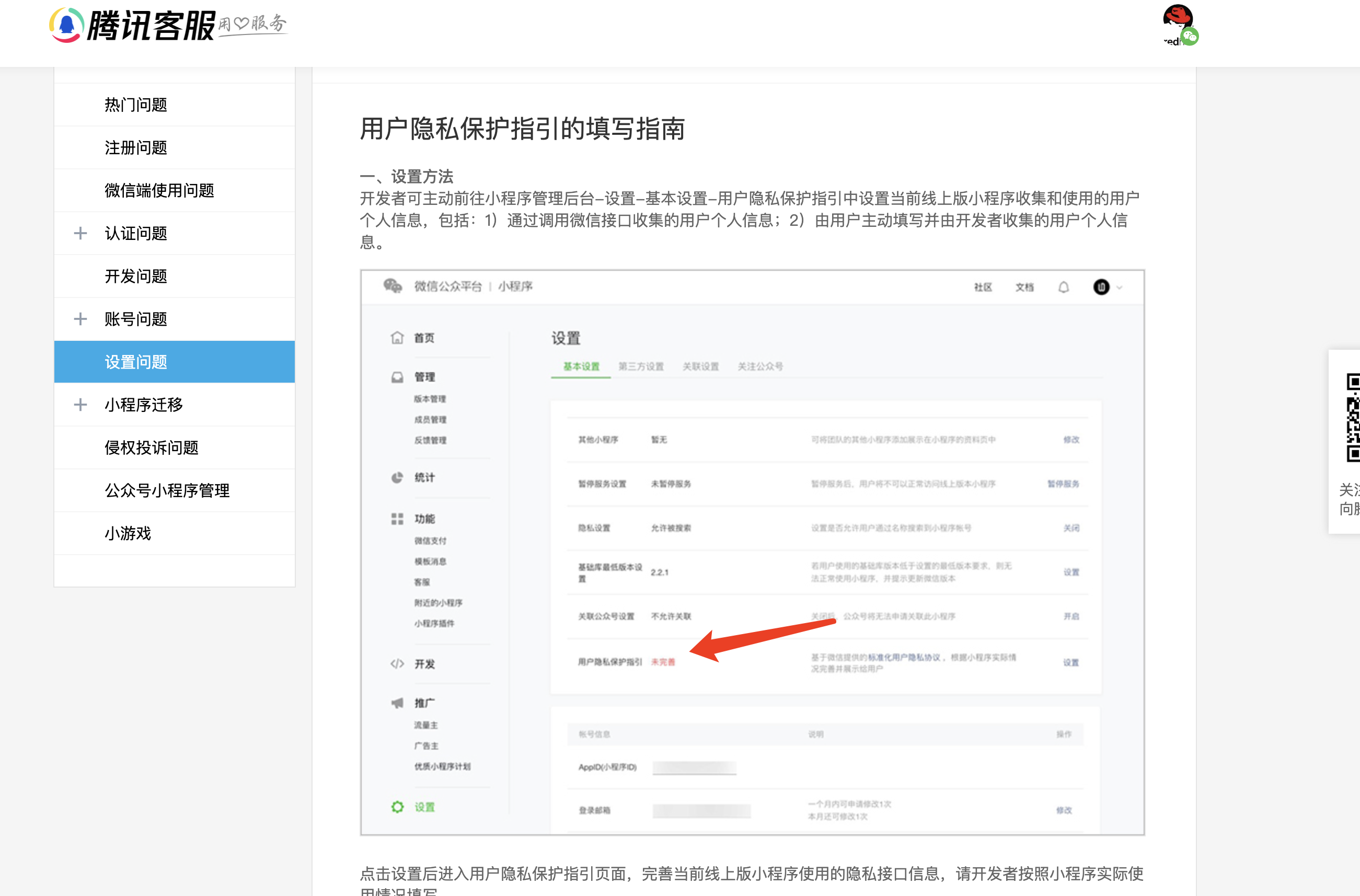The image size is (1360, 896).
Task: Open 热门问题 in the sidebar
Action: pyautogui.click(x=136, y=105)
